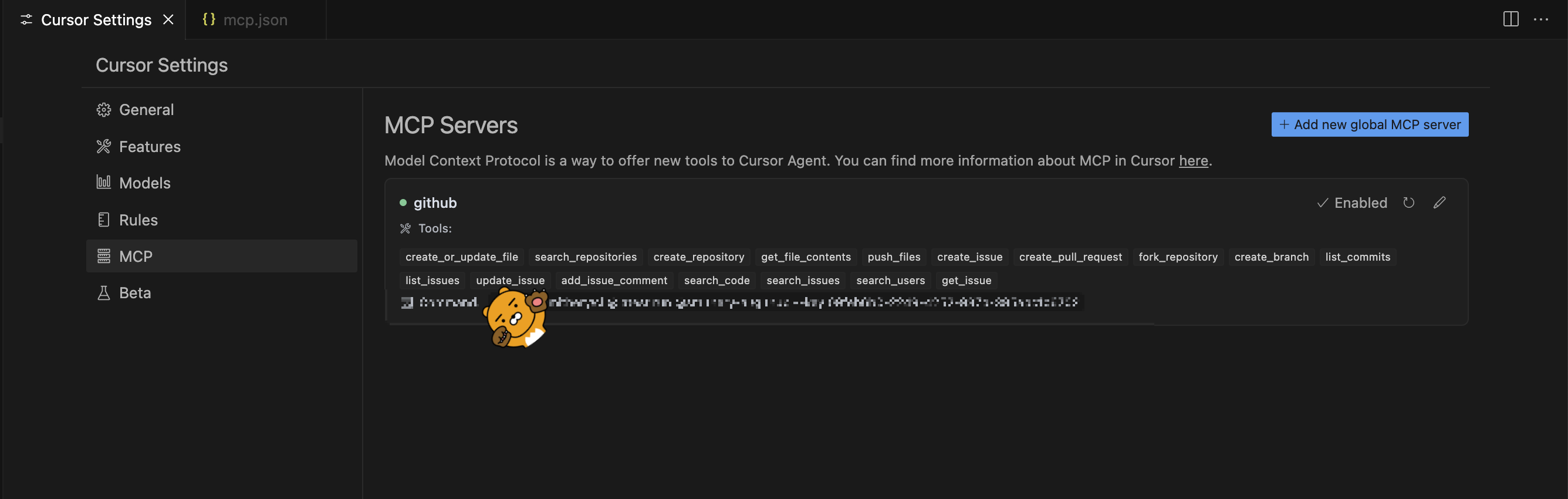The height and width of the screenshot is (499, 1568).
Task: Click the search_users tool tag
Action: [x=890, y=280]
